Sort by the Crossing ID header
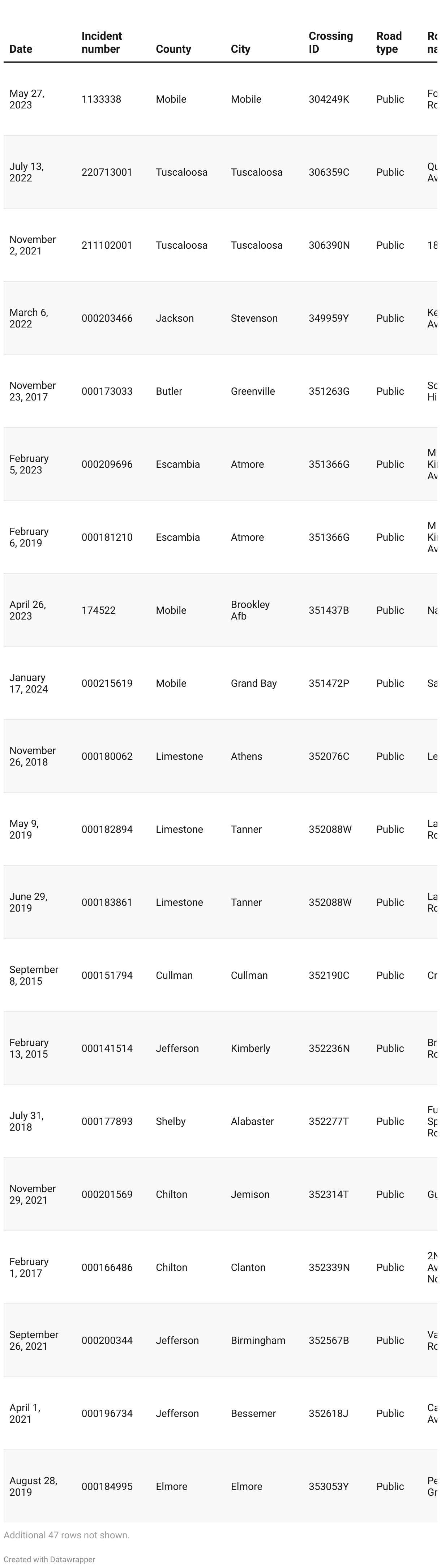 [x=331, y=43]
